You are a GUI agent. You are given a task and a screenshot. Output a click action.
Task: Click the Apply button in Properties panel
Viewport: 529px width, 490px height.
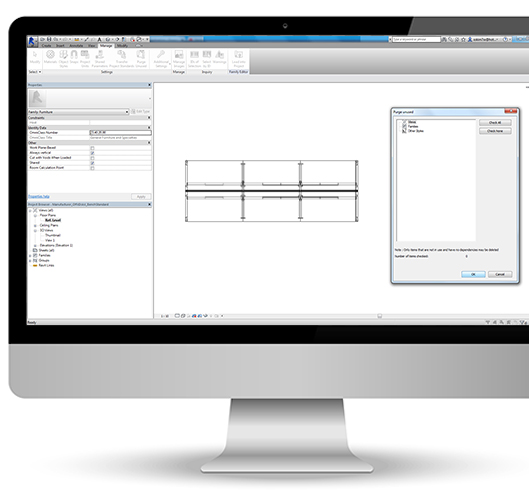coord(141,196)
